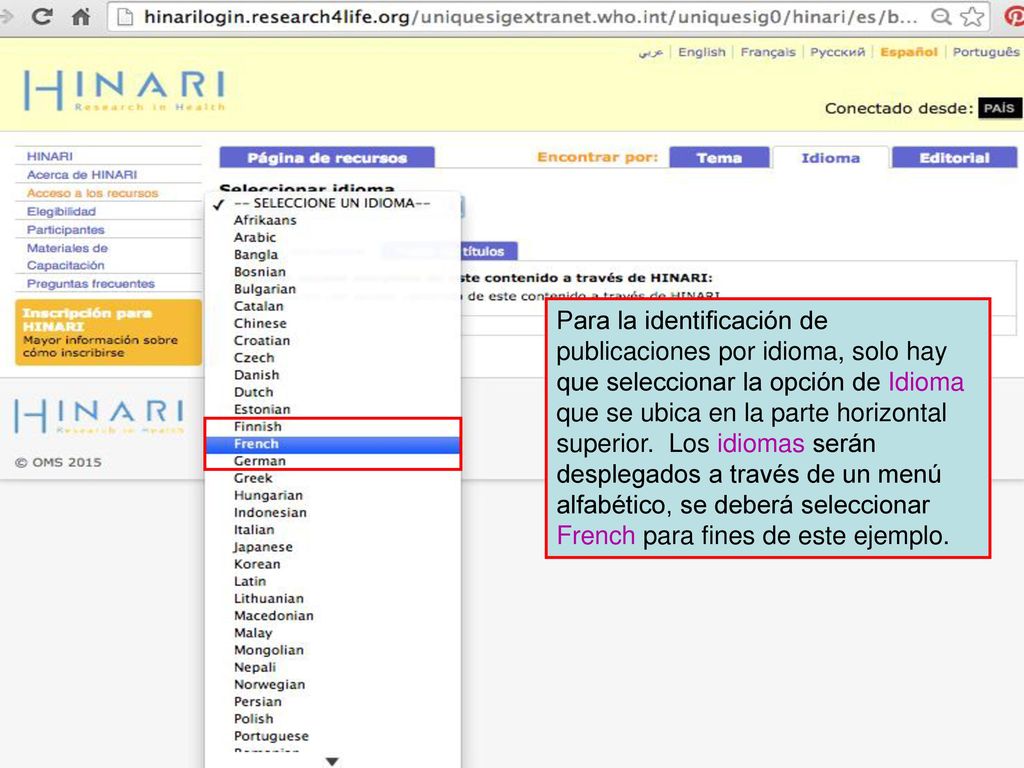The height and width of the screenshot is (768, 1024).
Task: Select Croatian from the language list
Action: coord(332,340)
